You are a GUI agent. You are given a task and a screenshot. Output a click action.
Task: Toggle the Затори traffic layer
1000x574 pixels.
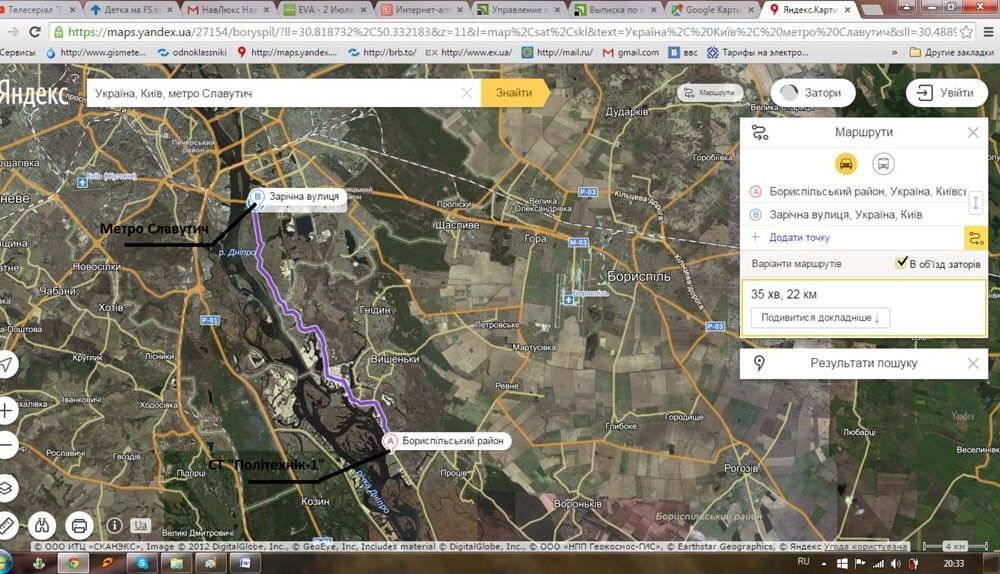[812, 93]
